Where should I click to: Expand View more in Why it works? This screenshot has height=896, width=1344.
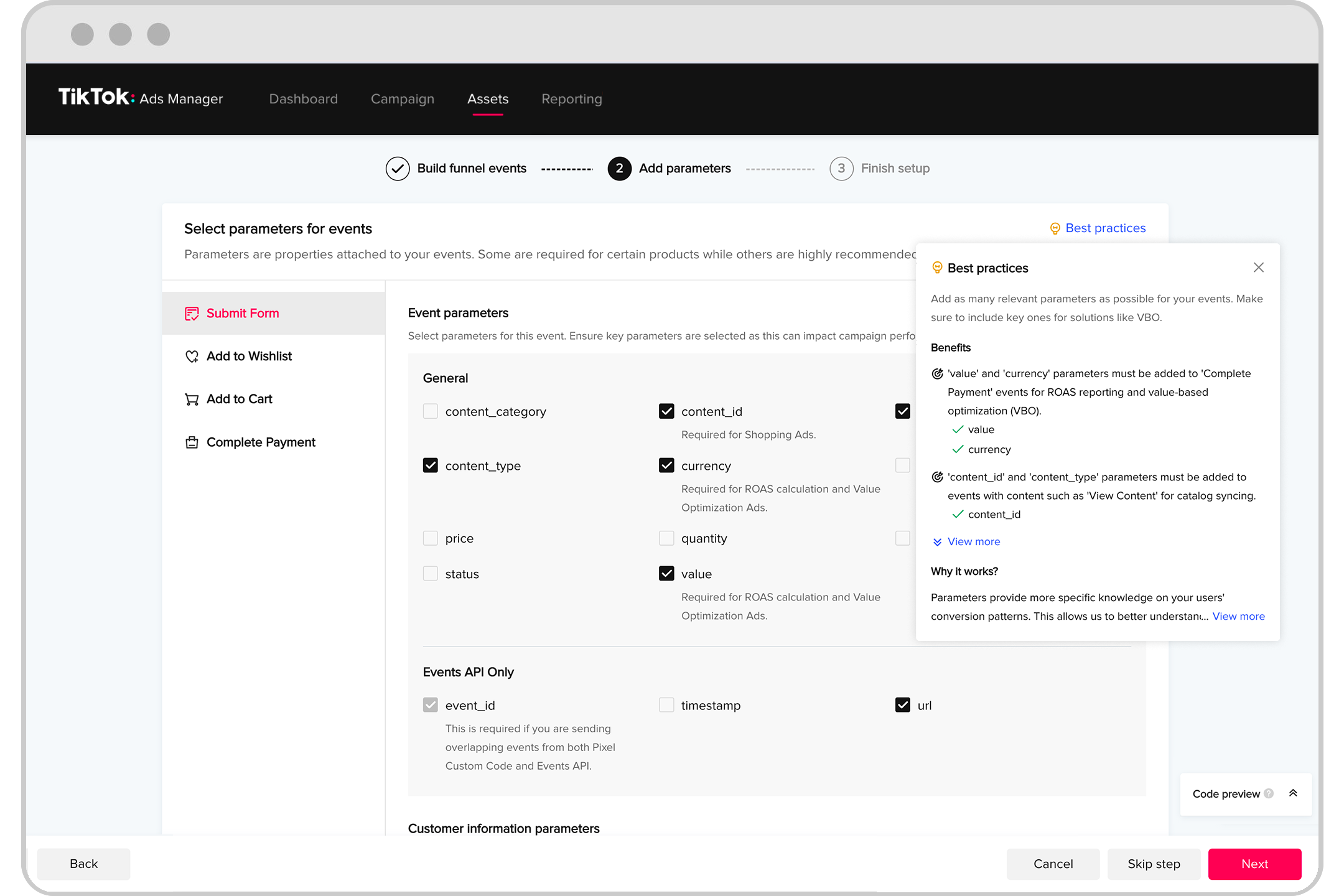1238,616
